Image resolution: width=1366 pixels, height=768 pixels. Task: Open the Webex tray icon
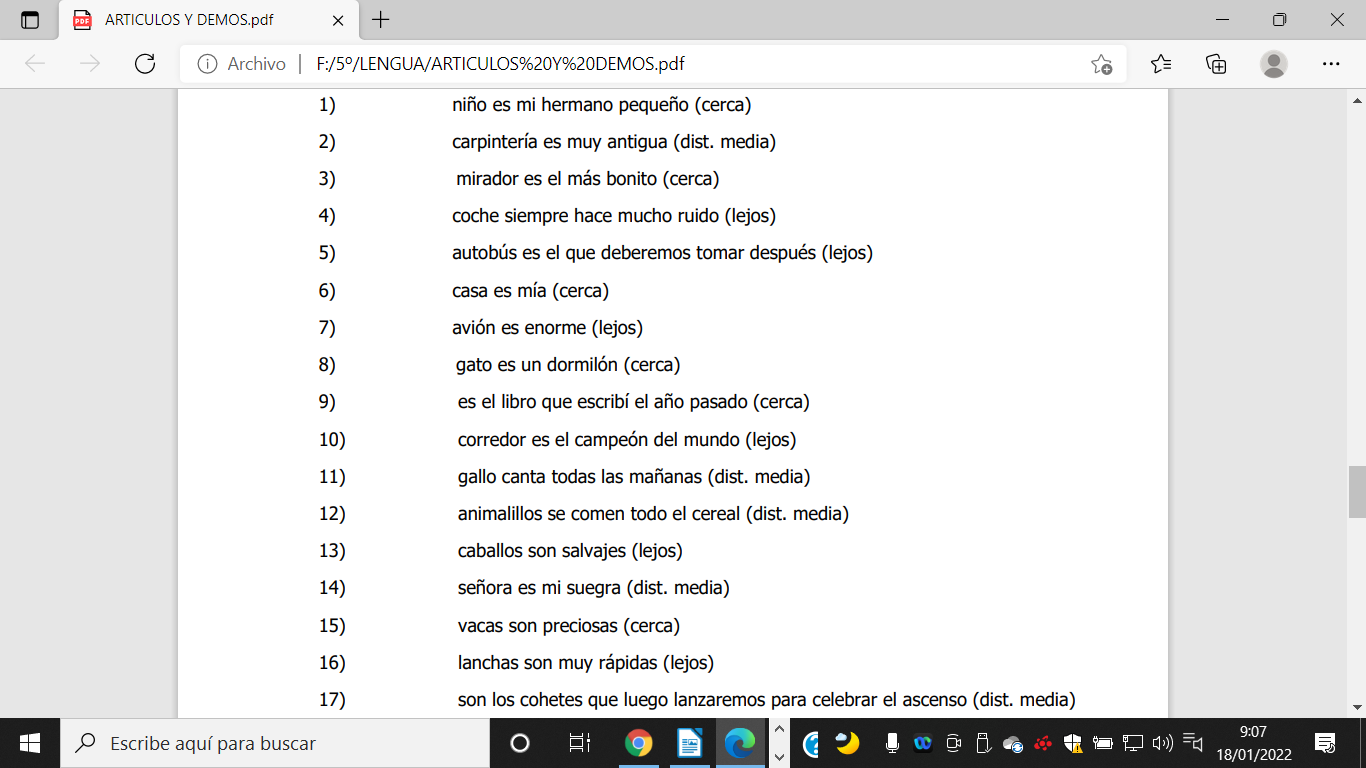click(922, 743)
